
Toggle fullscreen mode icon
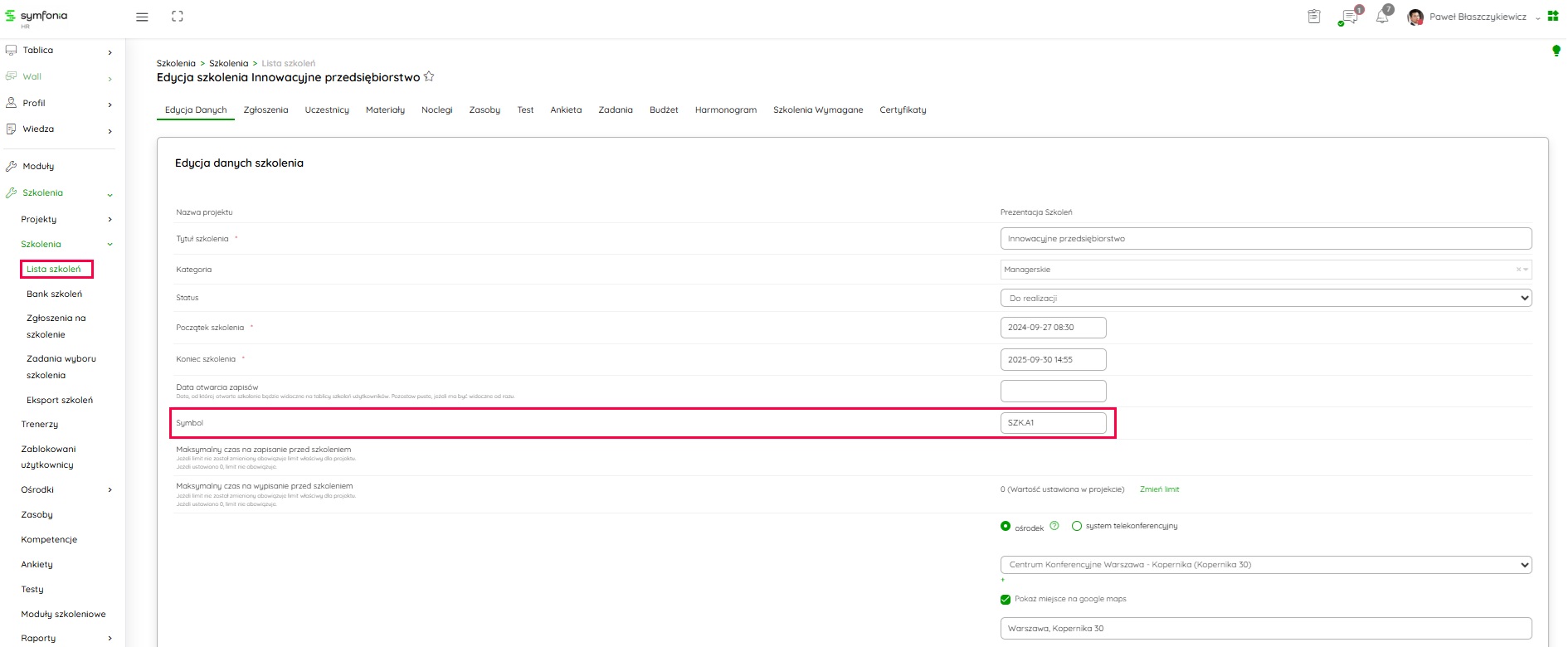pyautogui.click(x=178, y=17)
